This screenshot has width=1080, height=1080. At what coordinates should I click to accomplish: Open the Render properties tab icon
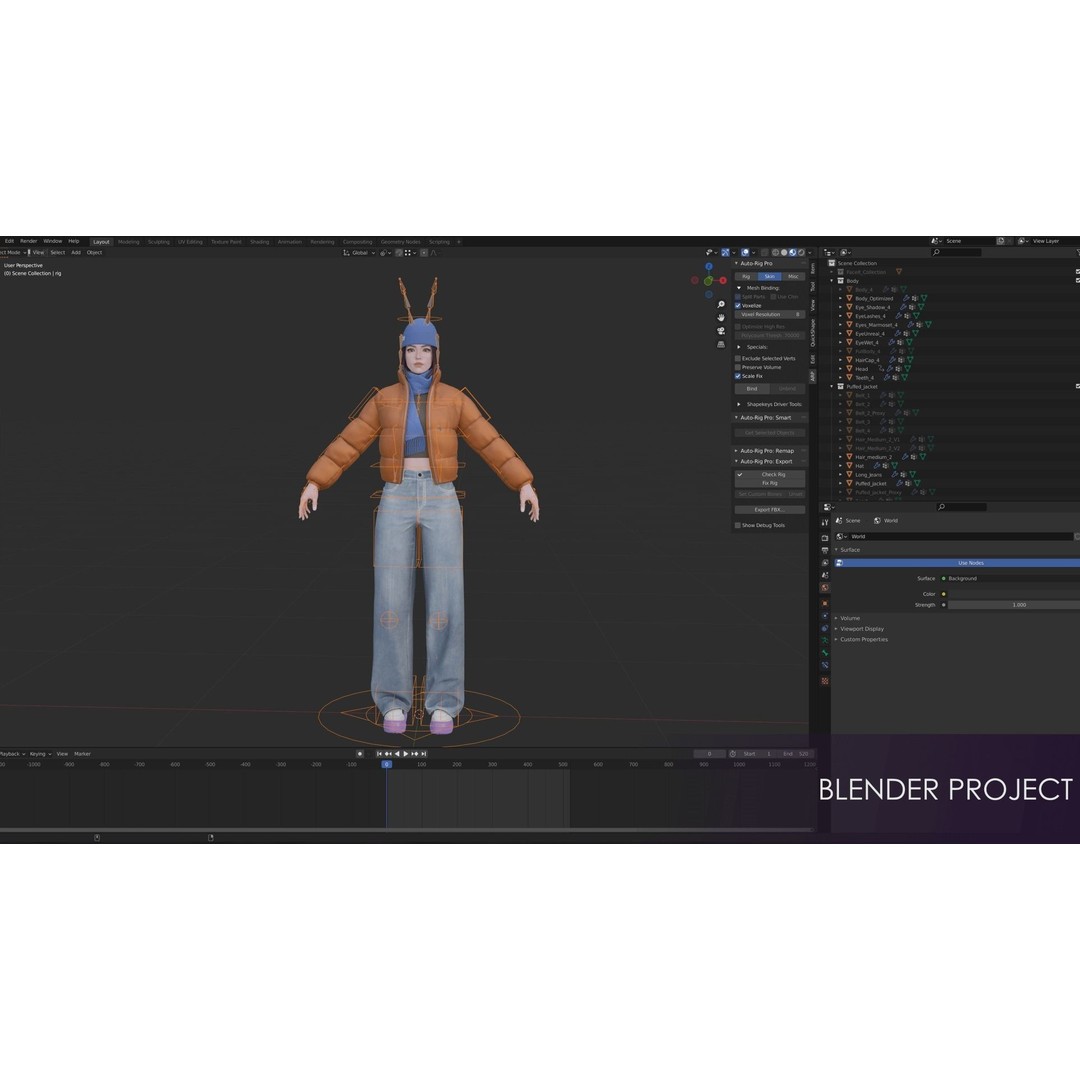[824, 538]
